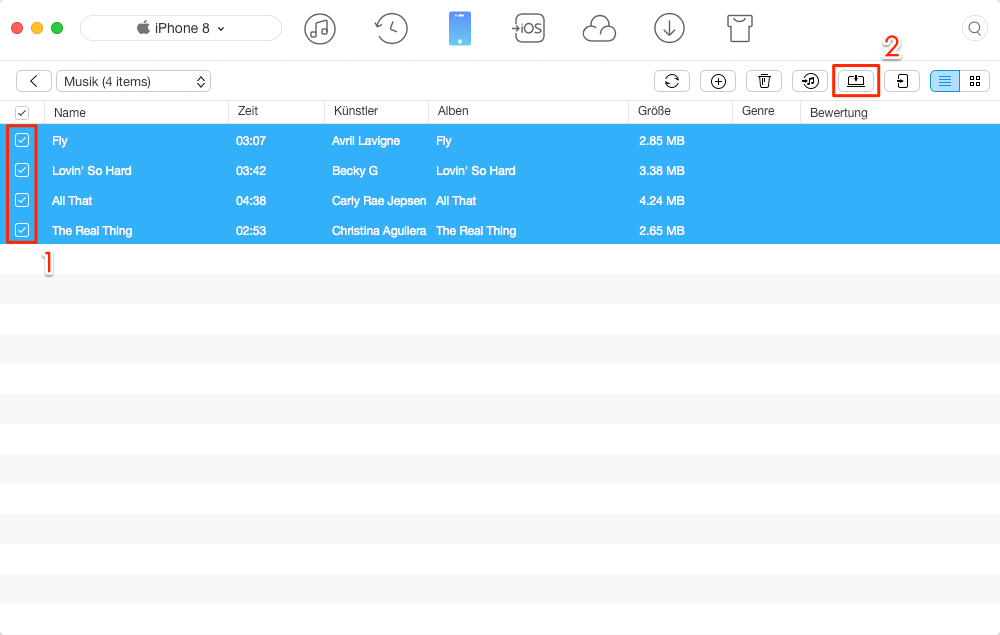This screenshot has height=635, width=1000.
Task: Close the window with red button
Action: pos(17,28)
